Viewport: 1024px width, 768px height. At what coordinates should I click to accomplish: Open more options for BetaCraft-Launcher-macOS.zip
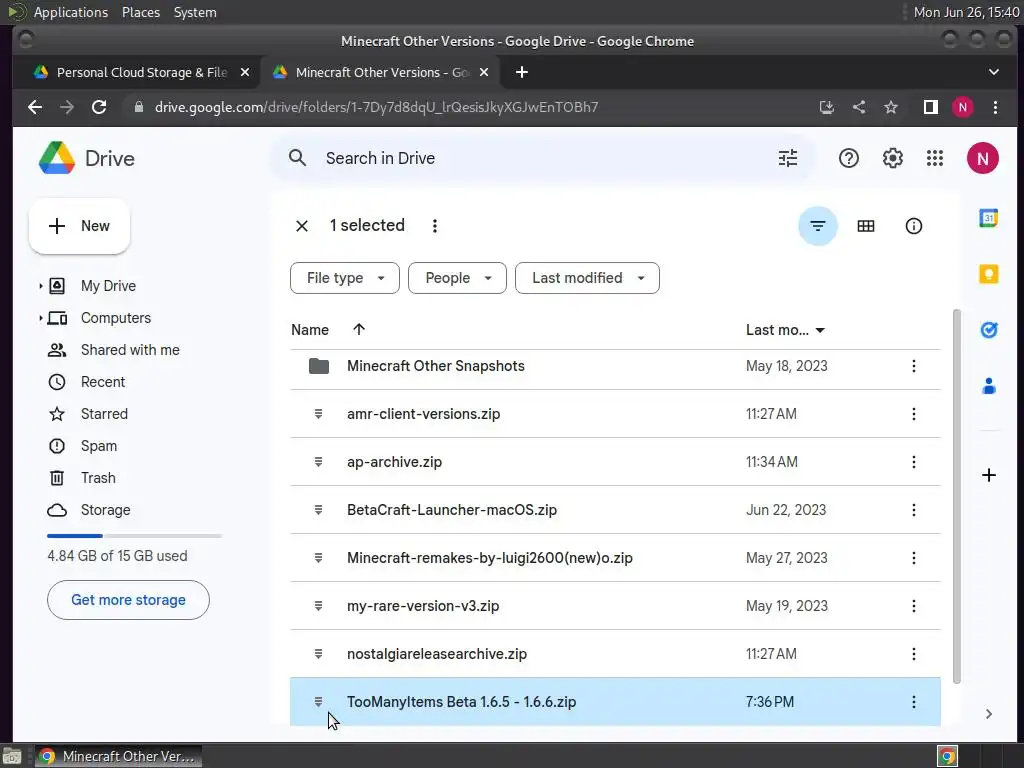[914, 510]
